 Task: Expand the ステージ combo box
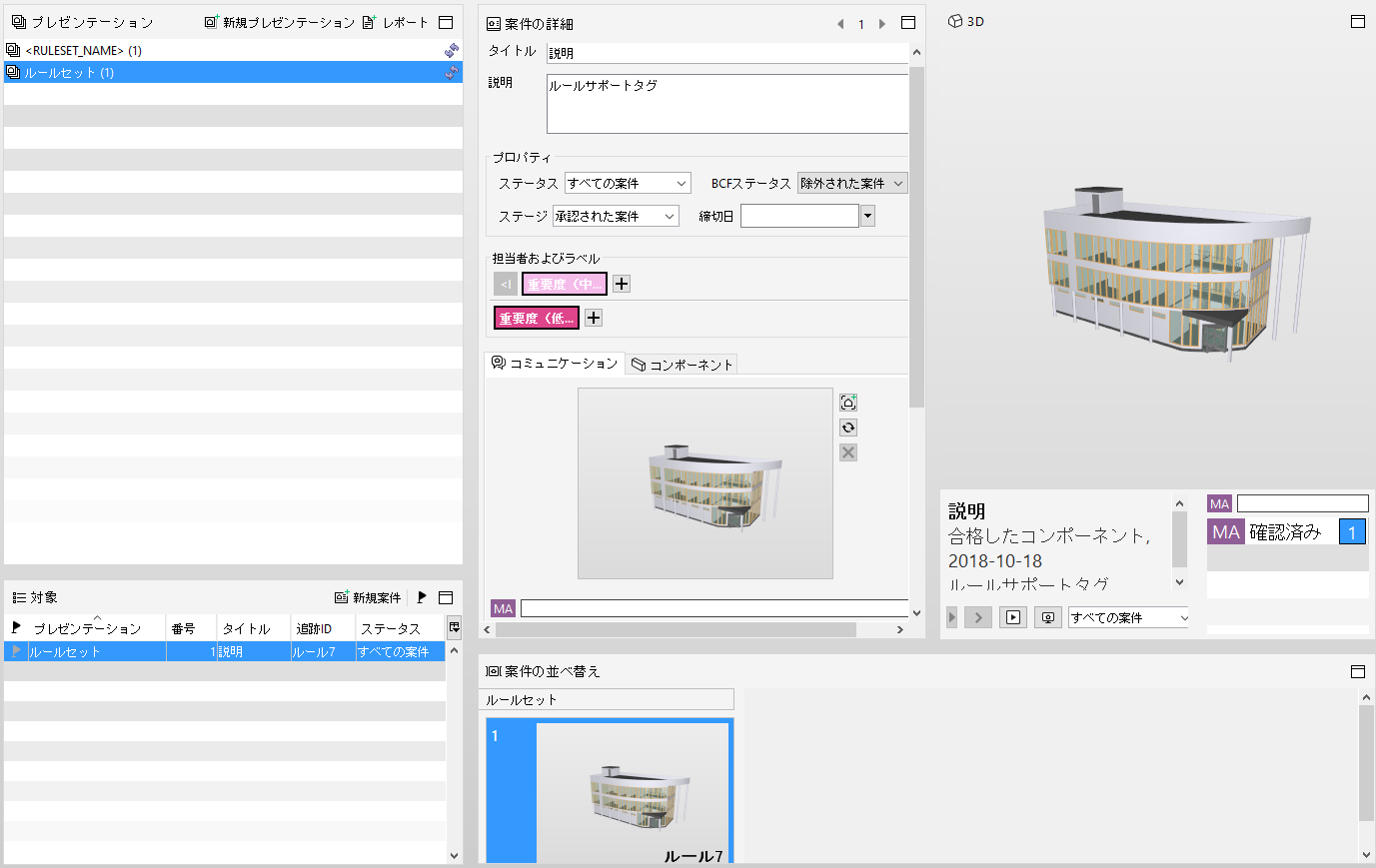click(616, 216)
